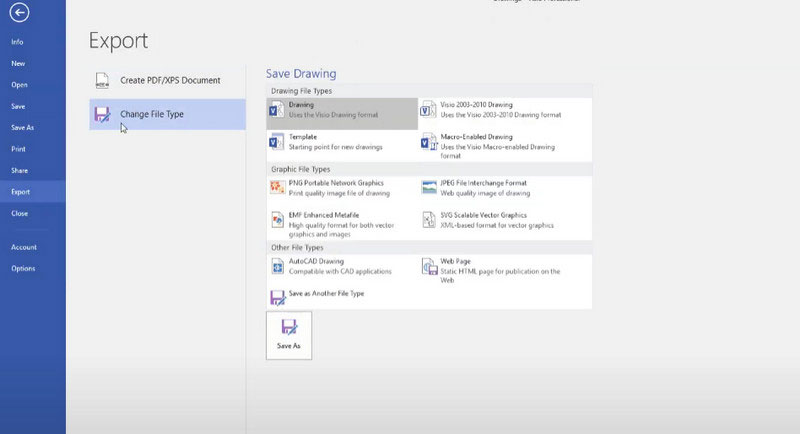Click the Visio 2003-2010 Drawing icon
This screenshot has height=434, width=800.
[428, 110]
